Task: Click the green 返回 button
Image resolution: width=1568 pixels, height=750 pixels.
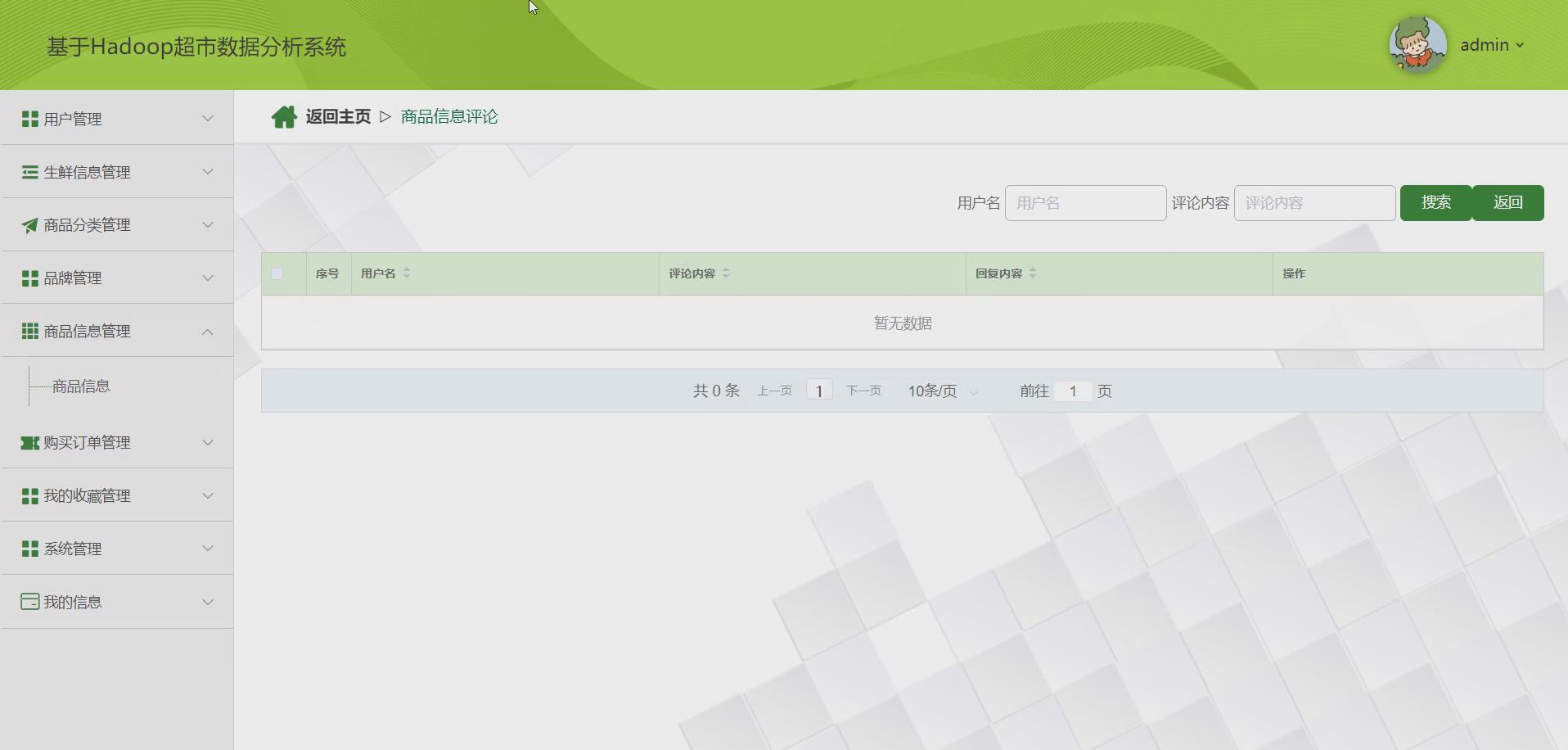Action: [x=1508, y=203]
